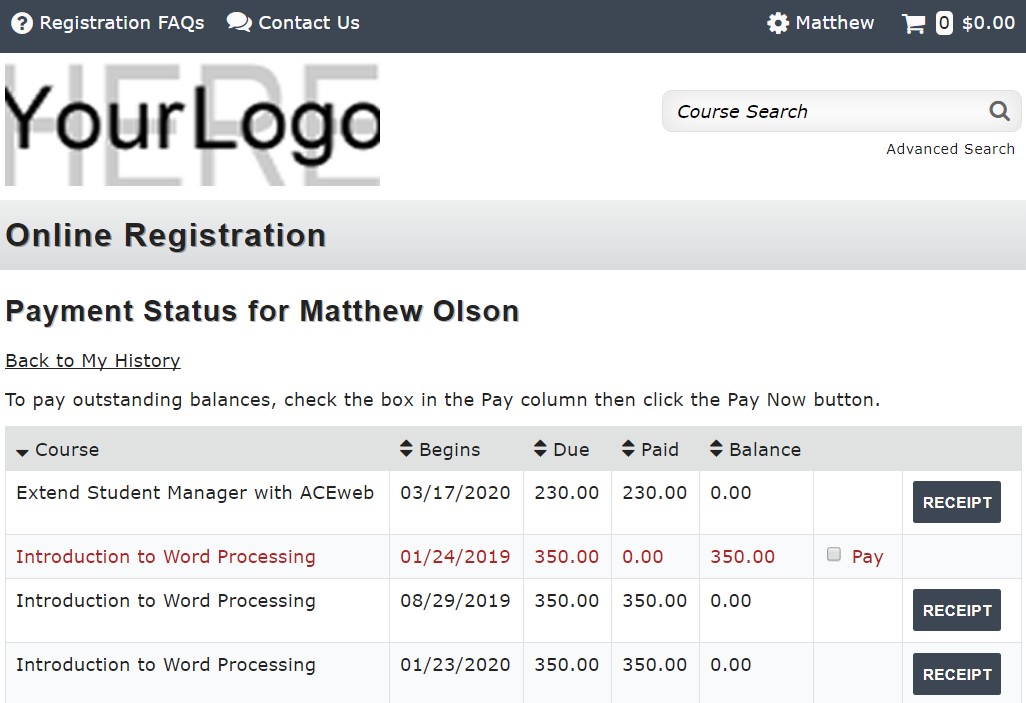Sort by Paid column arrows icon
The image size is (1026, 703).
[628, 449]
